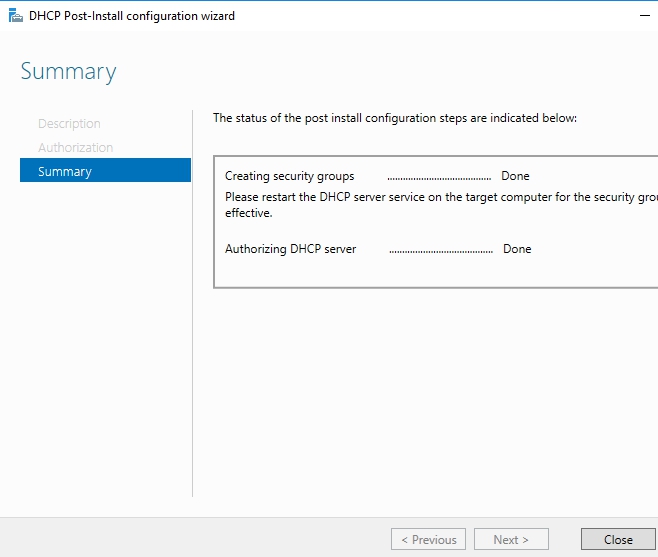Go to the Description step in sidebar
The image size is (658, 557).
[69, 124]
